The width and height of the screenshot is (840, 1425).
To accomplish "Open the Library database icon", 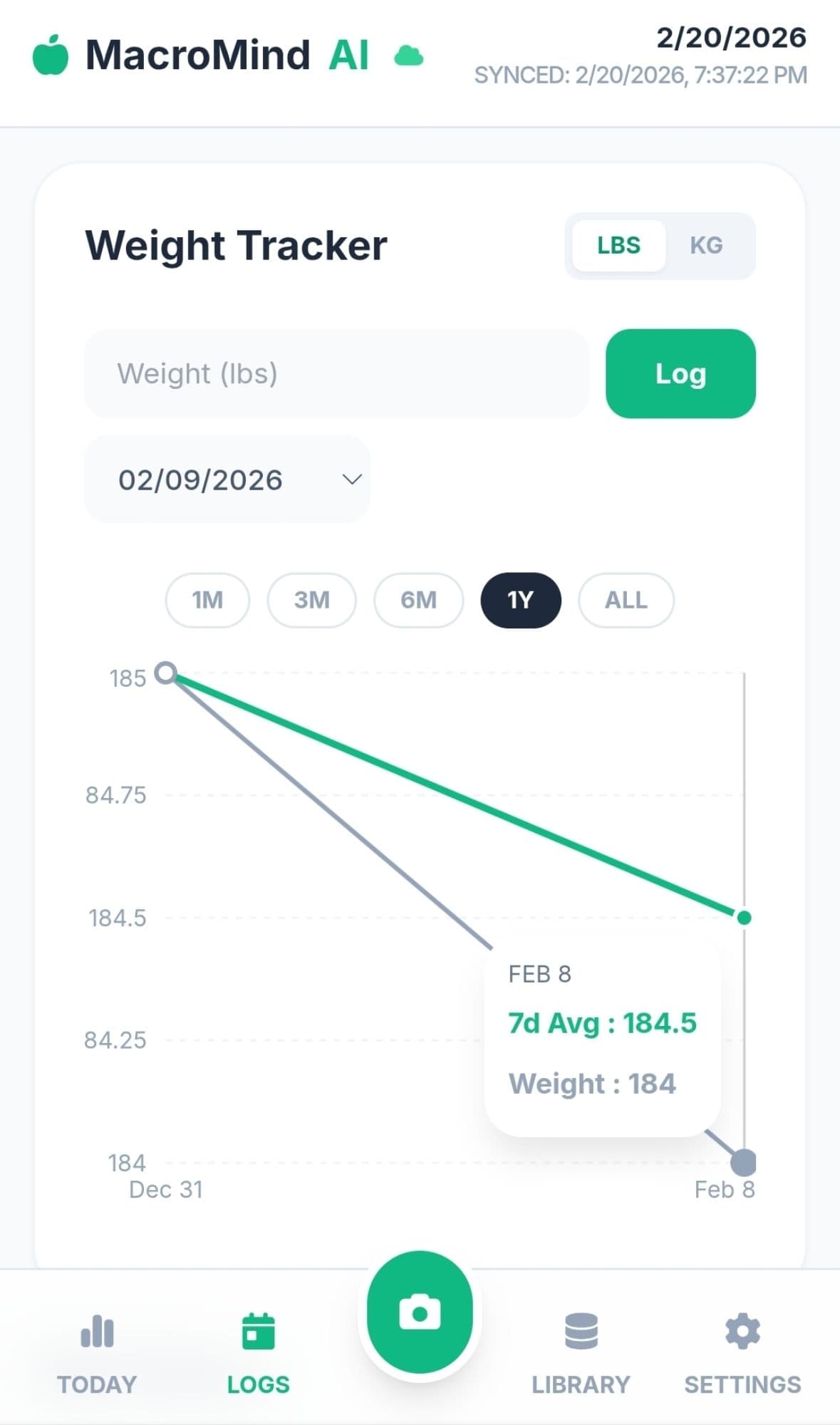I will coord(581,1331).
